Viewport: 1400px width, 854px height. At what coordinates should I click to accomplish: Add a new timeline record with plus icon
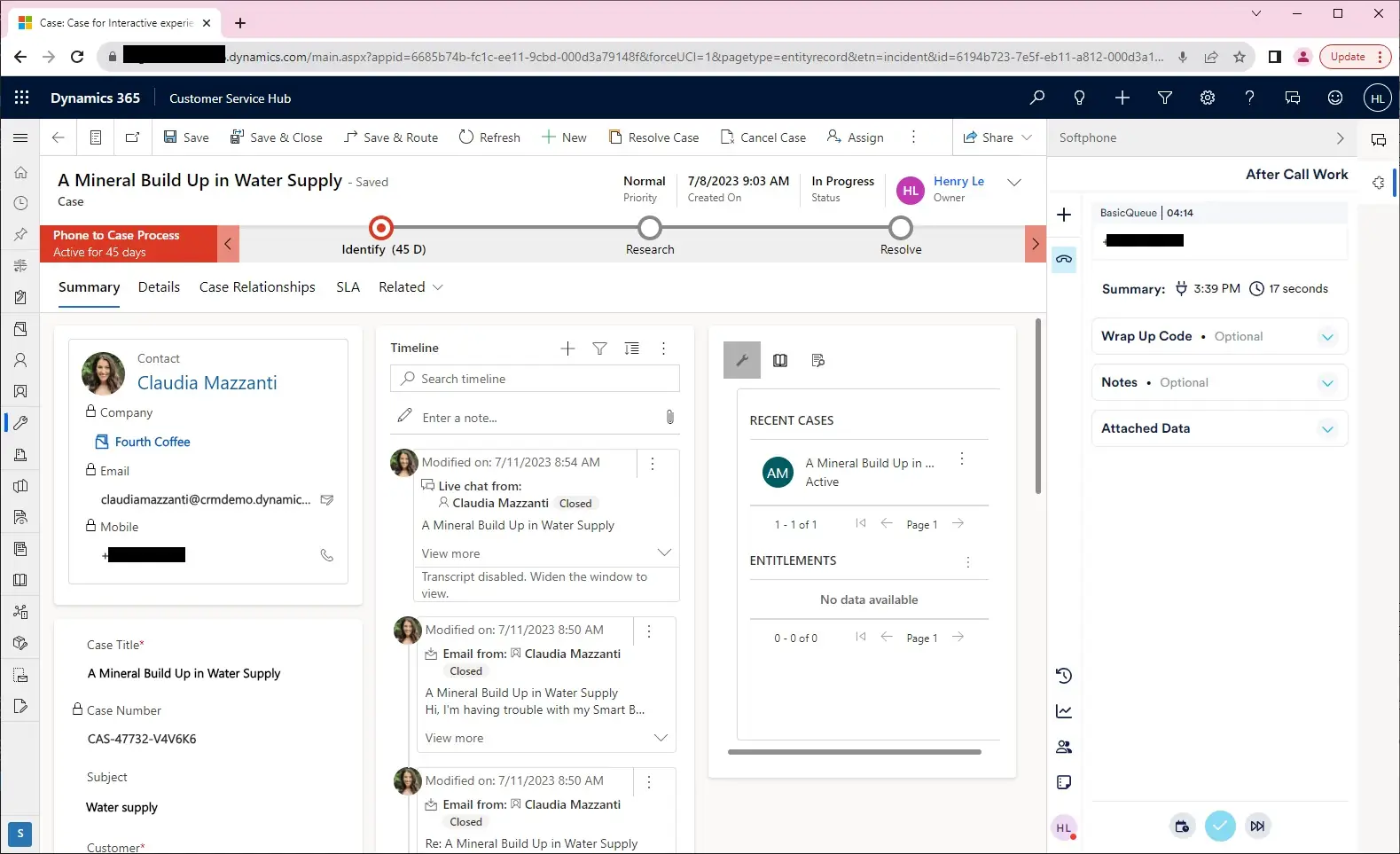point(567,349)
